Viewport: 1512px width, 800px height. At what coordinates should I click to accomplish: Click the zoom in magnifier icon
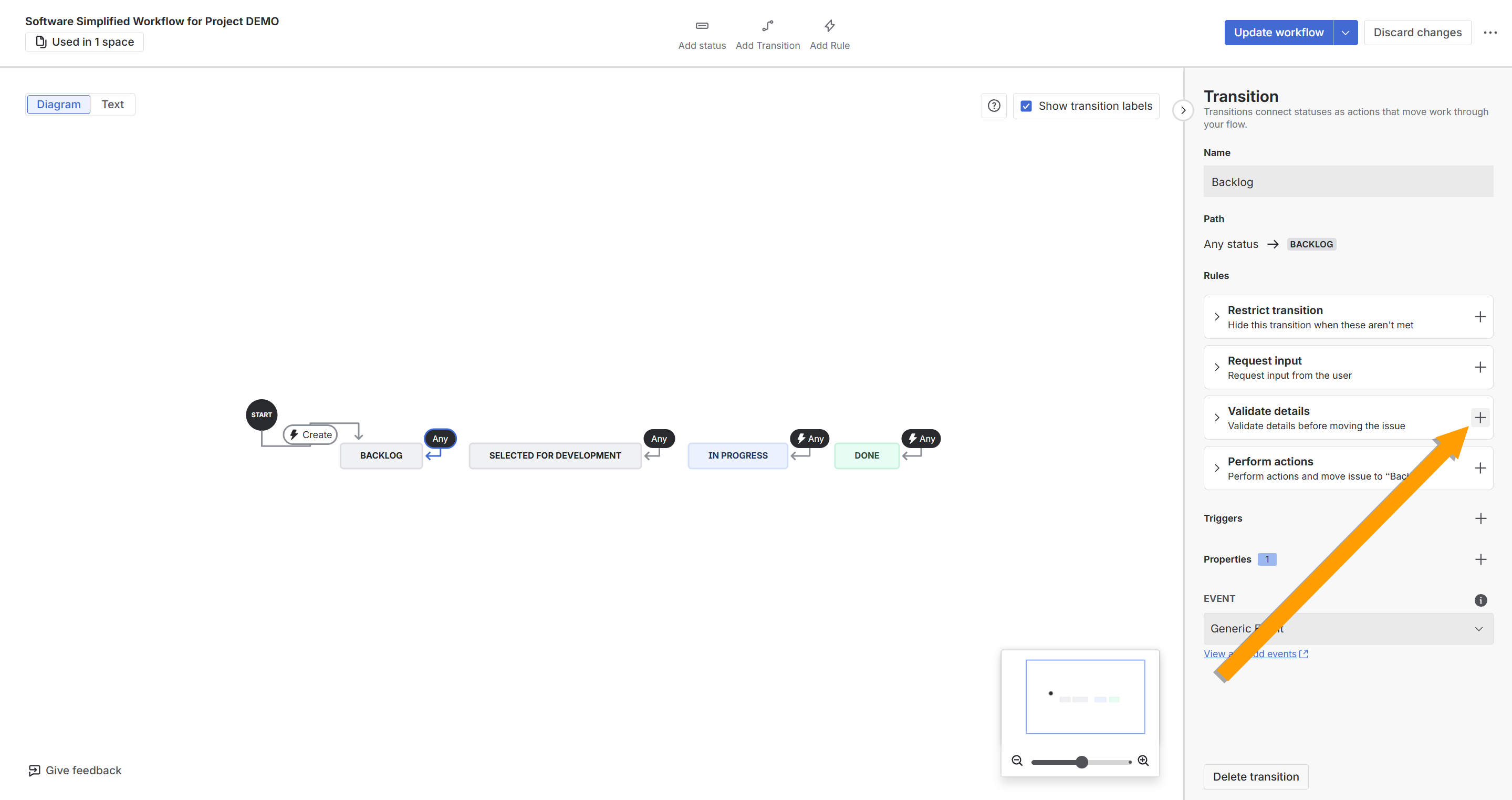(1143, 761)
